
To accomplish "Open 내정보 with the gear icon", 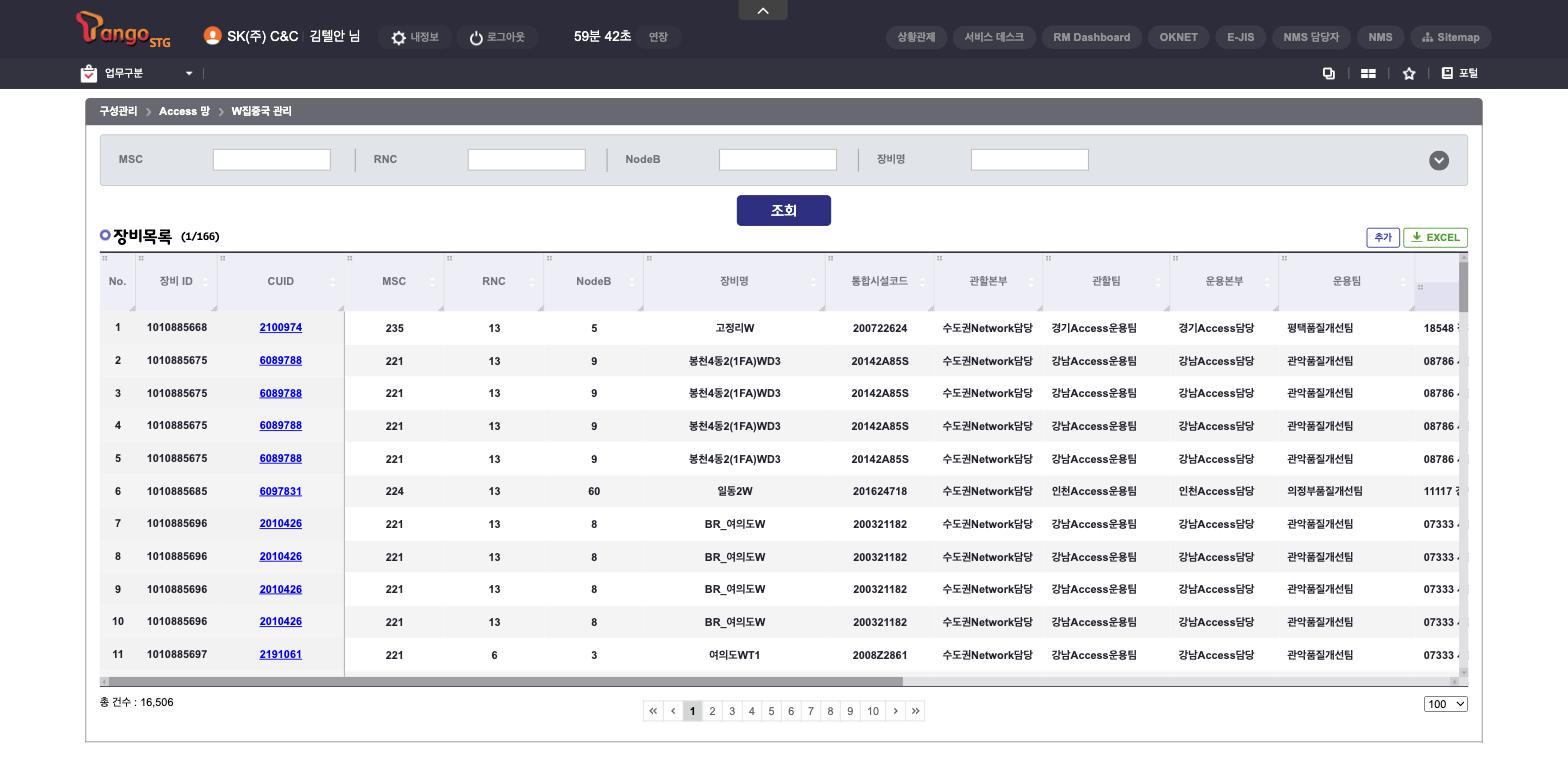I will click(x=414, y=37).
